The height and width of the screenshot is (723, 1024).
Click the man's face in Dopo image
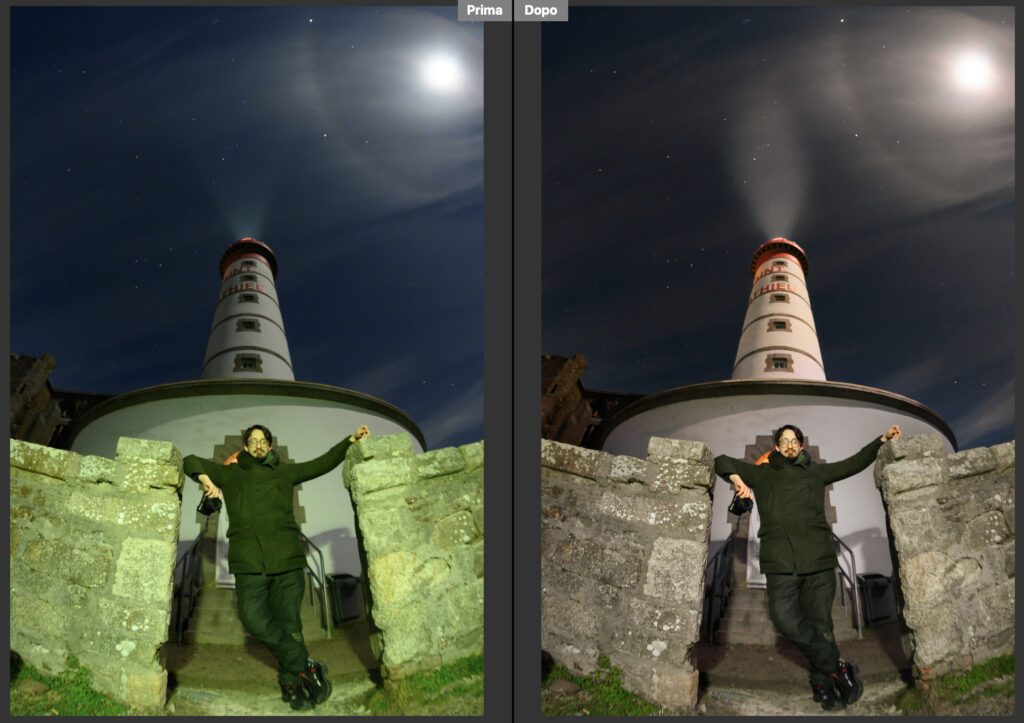[788, 441]
